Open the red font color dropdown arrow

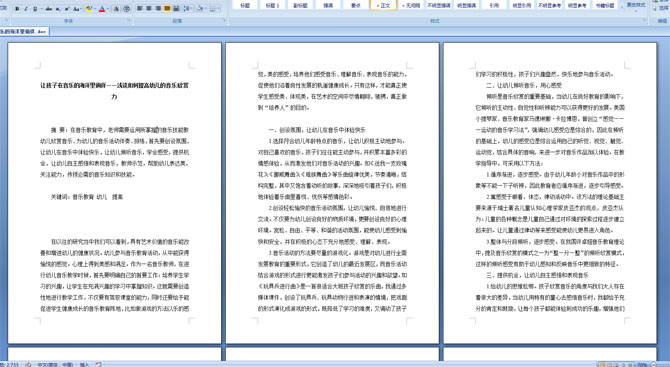coord(108,9)
